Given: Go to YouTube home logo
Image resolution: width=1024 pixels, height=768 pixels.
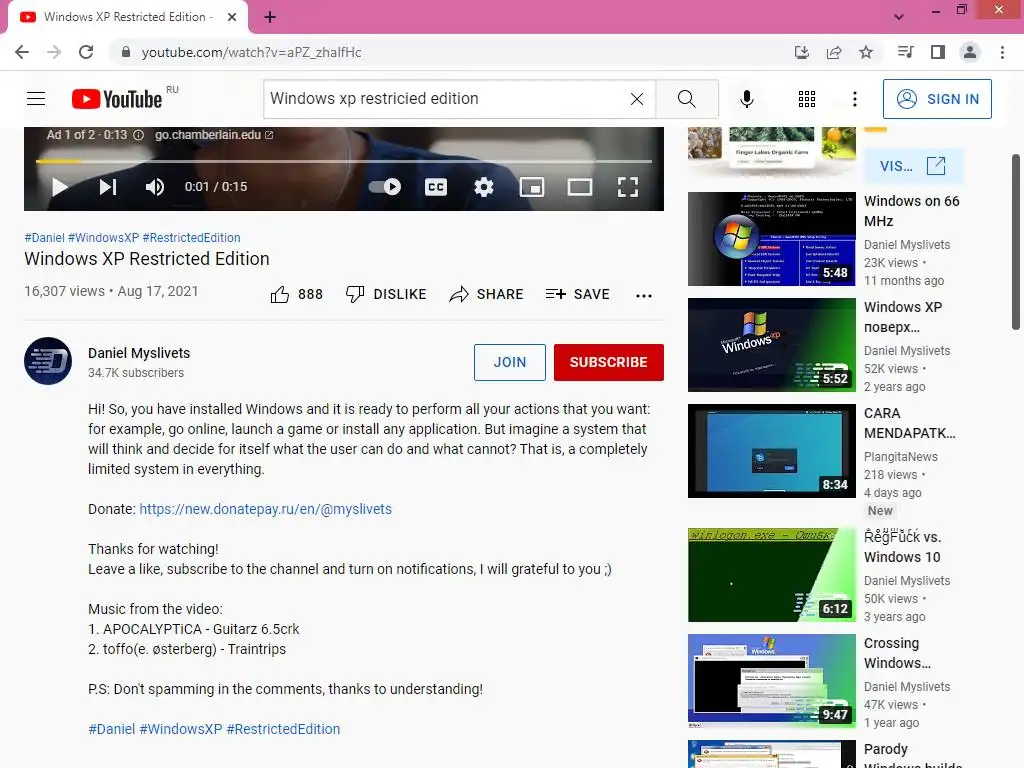Looking at the screenshot, I should click(117, 99).
